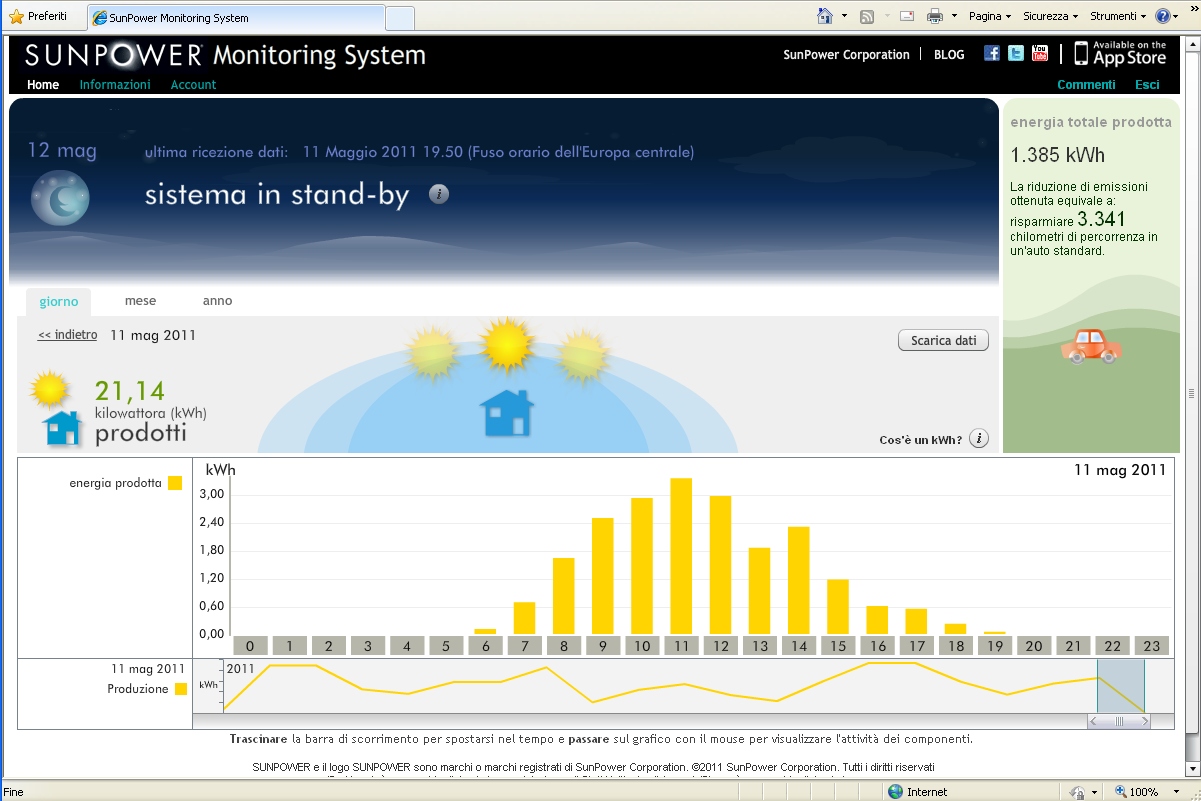Open the zoom level dropdown arrow

[1174, 792]
